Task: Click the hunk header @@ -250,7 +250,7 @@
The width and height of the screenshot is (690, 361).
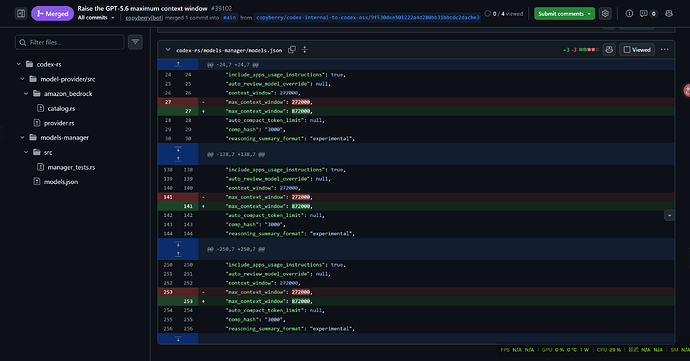Action: click(236, 249)
